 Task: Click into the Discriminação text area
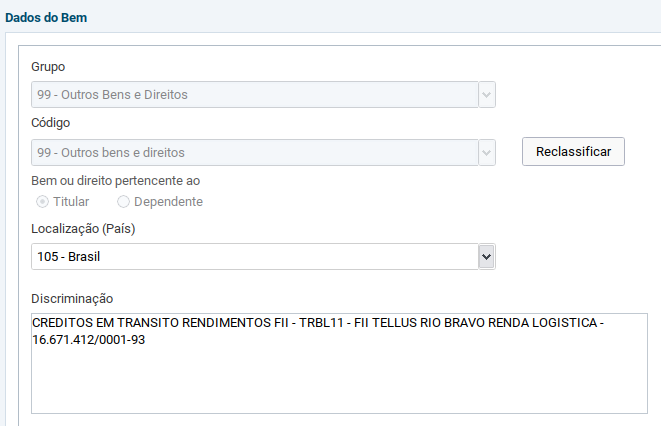pyautogui.click(x=339, y=363)
